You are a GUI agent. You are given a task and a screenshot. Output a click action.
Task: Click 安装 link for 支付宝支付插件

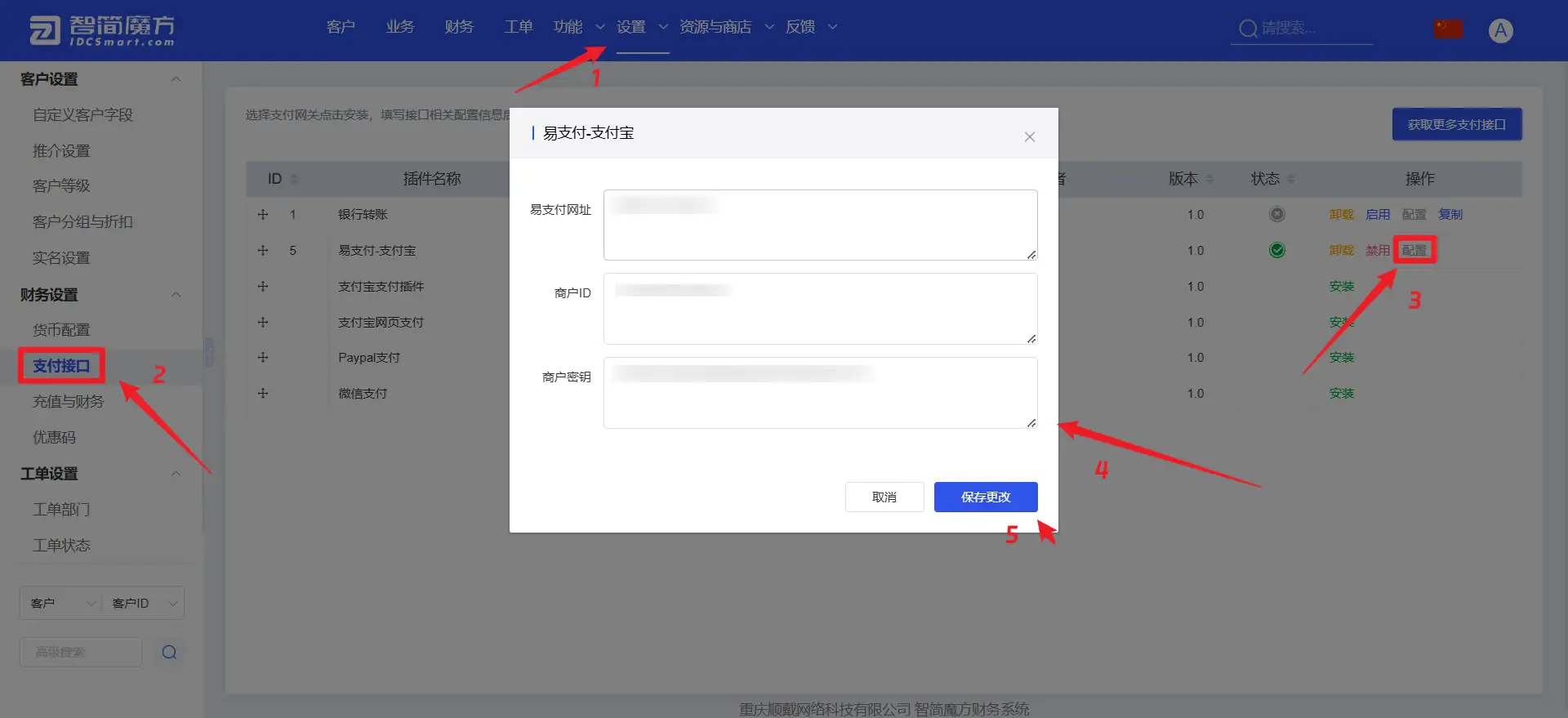(x=1342, y=286)
